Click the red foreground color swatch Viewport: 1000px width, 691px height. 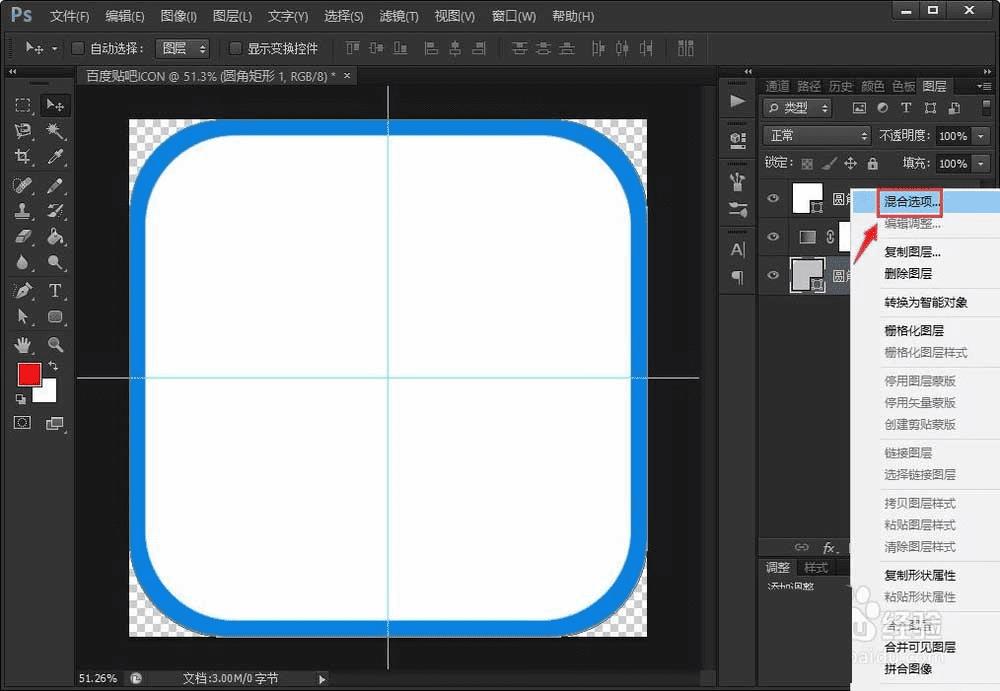coord(28,374)
